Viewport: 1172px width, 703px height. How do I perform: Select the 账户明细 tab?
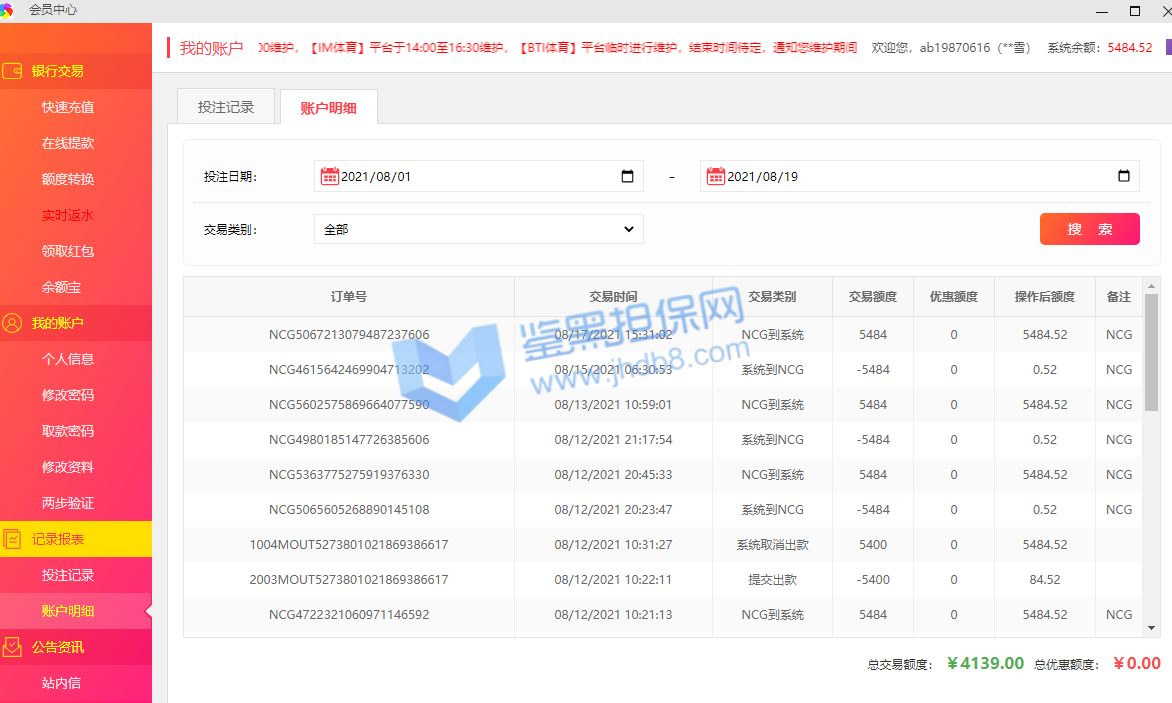coord(328,108)
